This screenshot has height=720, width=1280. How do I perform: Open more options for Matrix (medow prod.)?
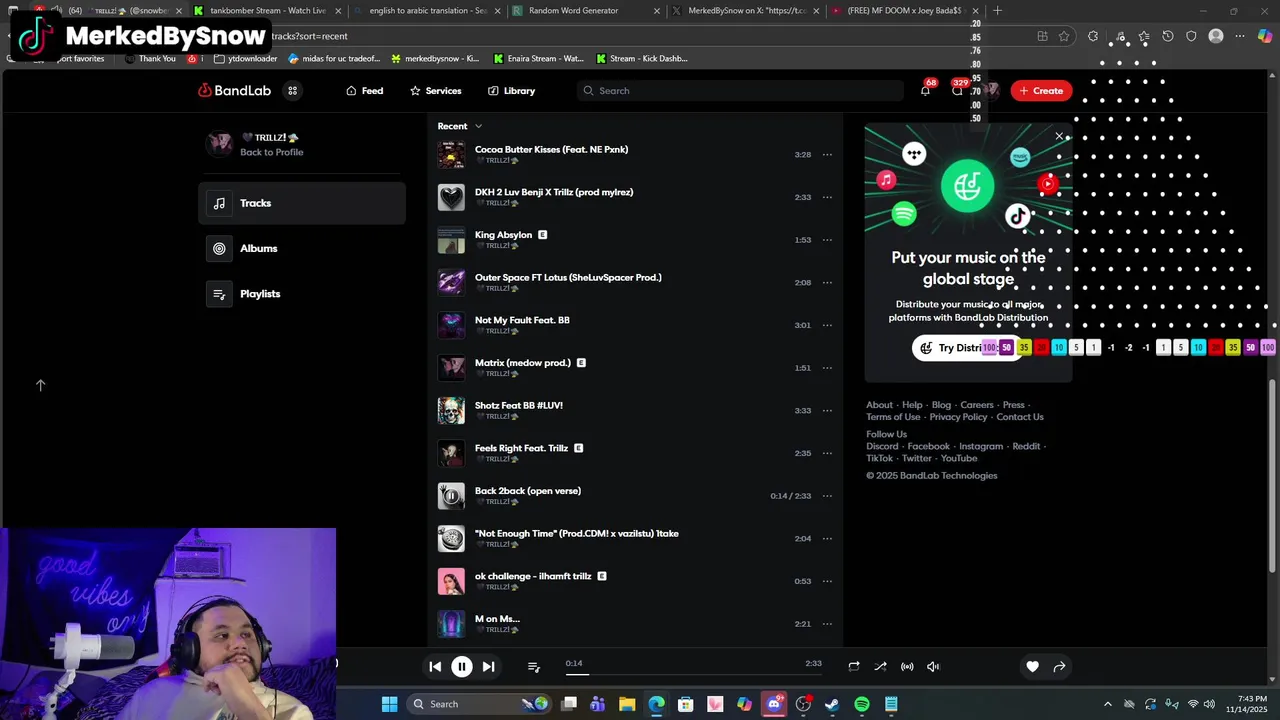click(827, 368)
